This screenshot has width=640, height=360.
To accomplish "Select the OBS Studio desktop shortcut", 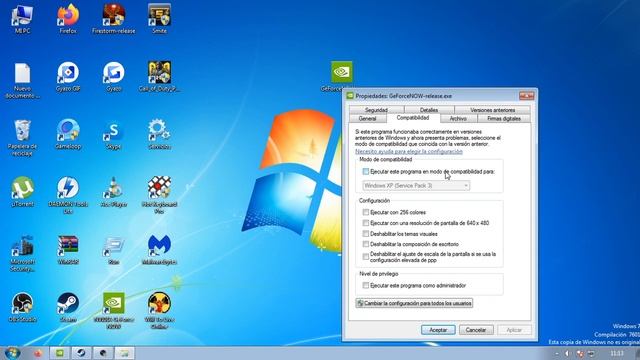I will (22, 307).
